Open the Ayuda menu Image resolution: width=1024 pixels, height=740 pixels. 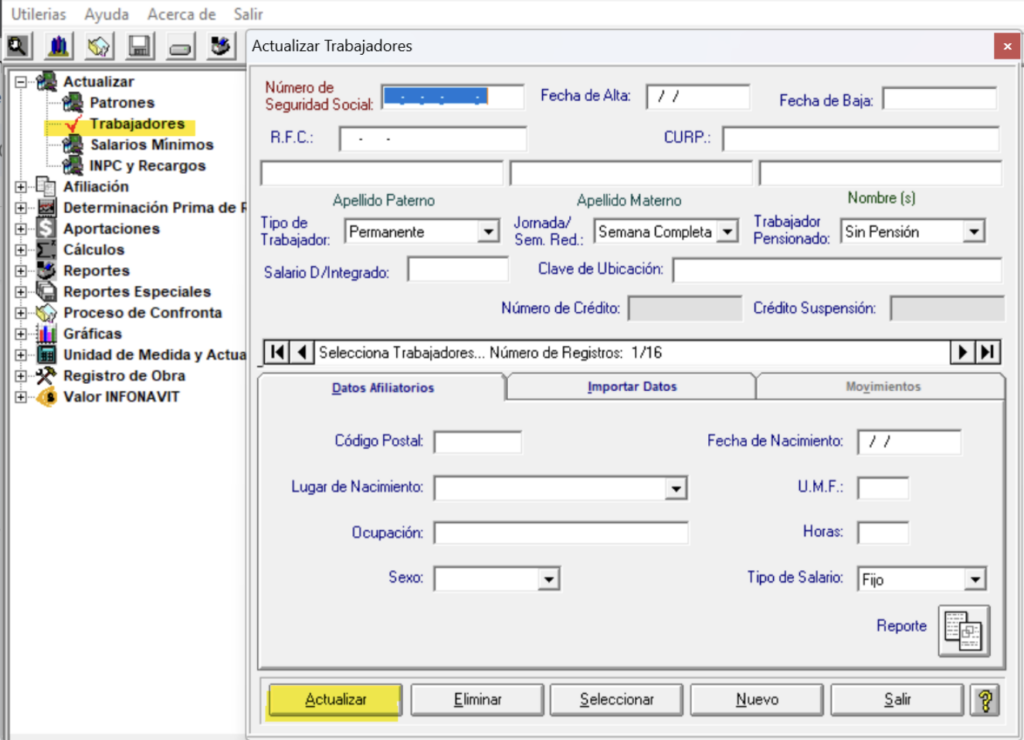point(106,14)
